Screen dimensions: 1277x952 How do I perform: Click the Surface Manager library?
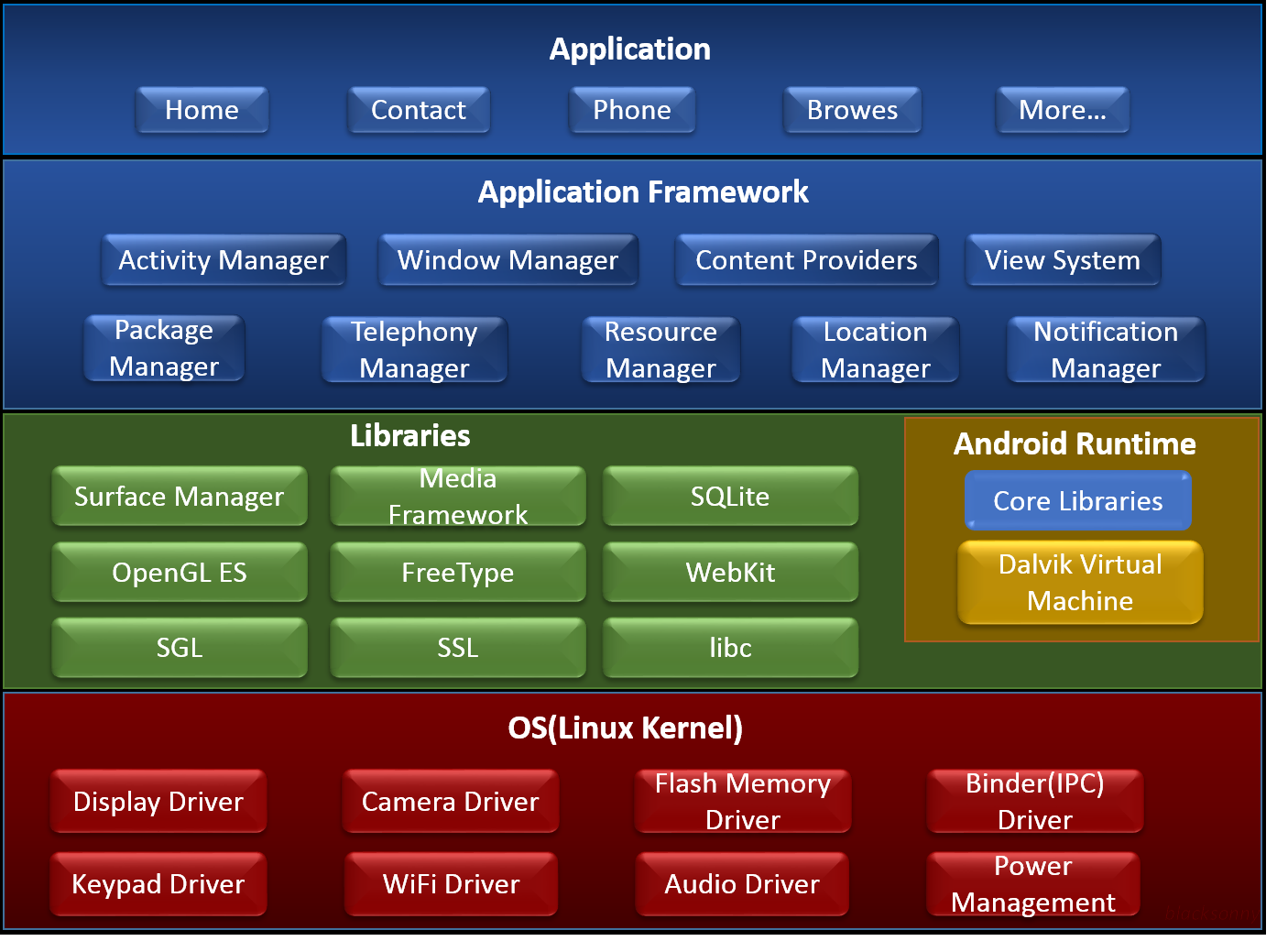[179, 496]
